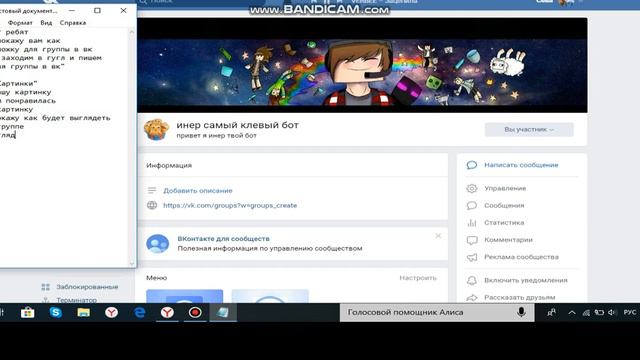Open Skype from taskbar
The image size is (640, 360).
56,313
